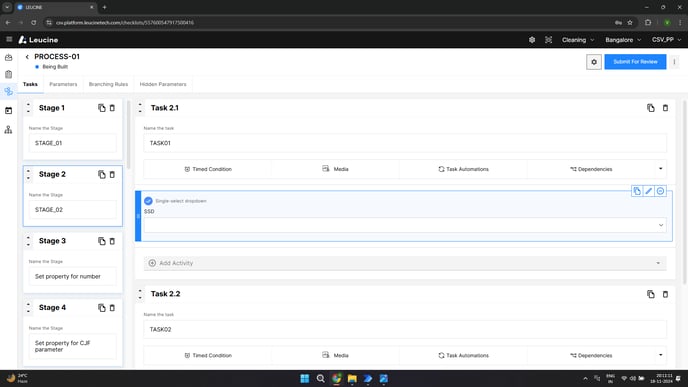Delete Stage 2 using trash icon
Image resolution: width=688 pixels, height=387 pixels.
tap(112, 175)
